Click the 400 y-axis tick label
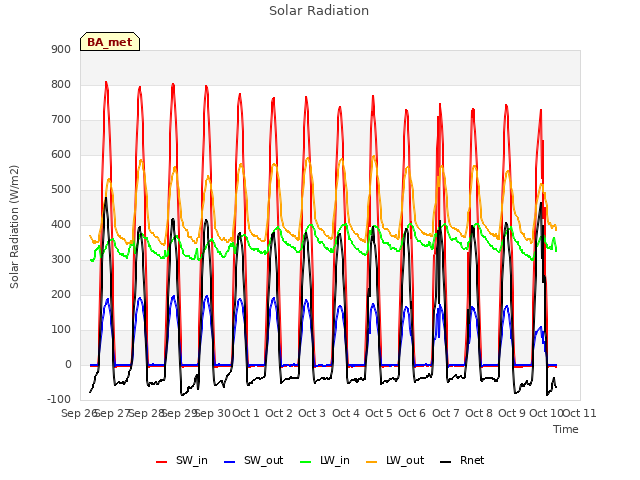 61,224
